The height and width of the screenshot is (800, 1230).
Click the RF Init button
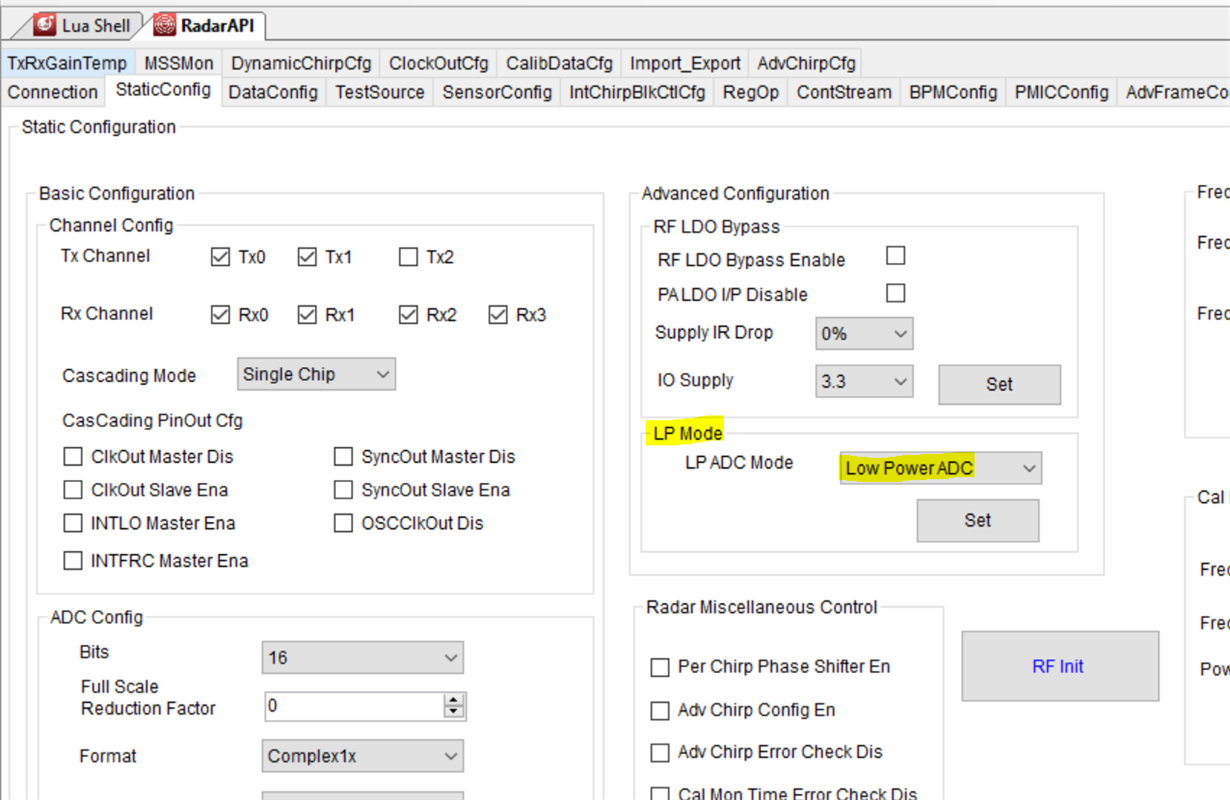click(1059, 666)
